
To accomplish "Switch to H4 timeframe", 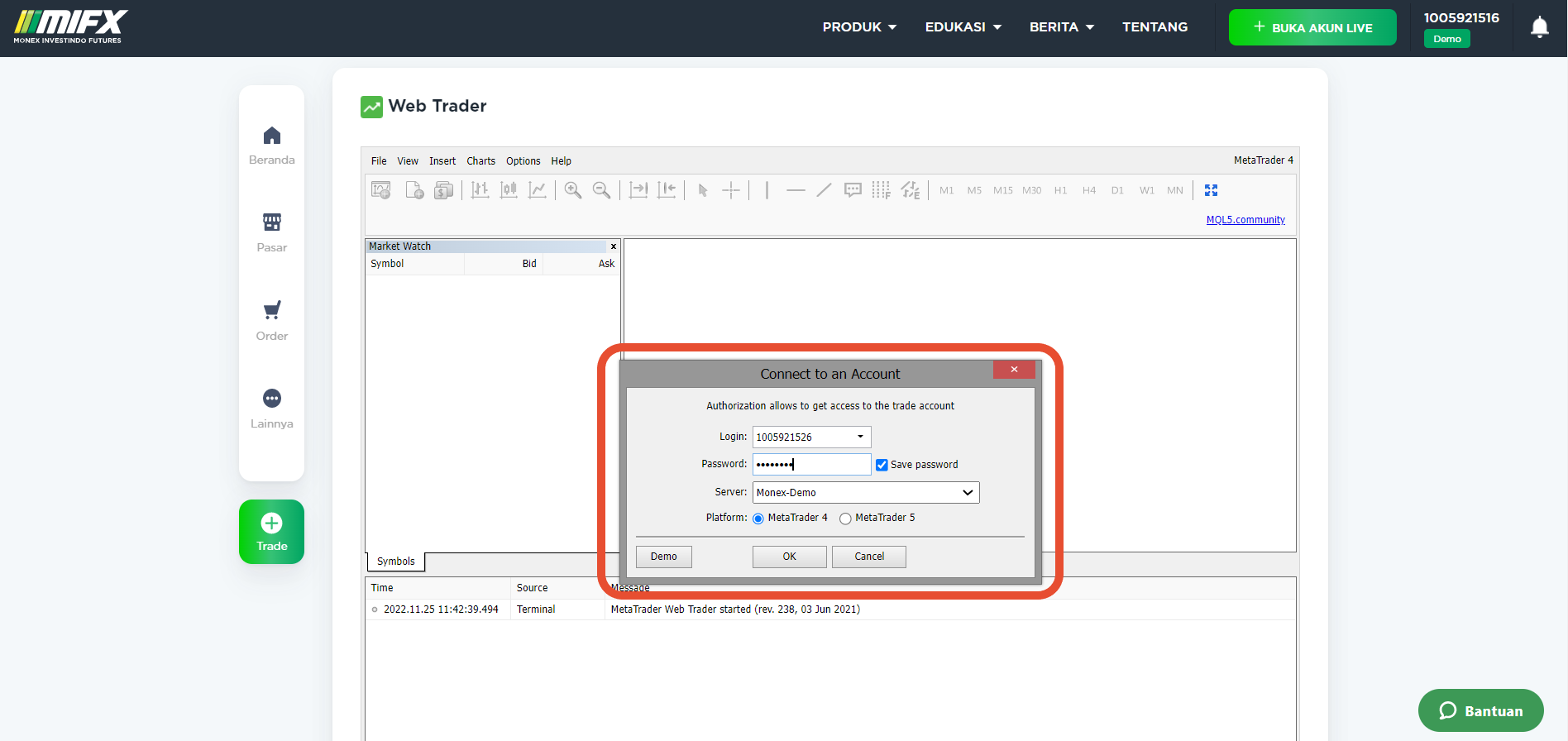I will point(1089,190).
